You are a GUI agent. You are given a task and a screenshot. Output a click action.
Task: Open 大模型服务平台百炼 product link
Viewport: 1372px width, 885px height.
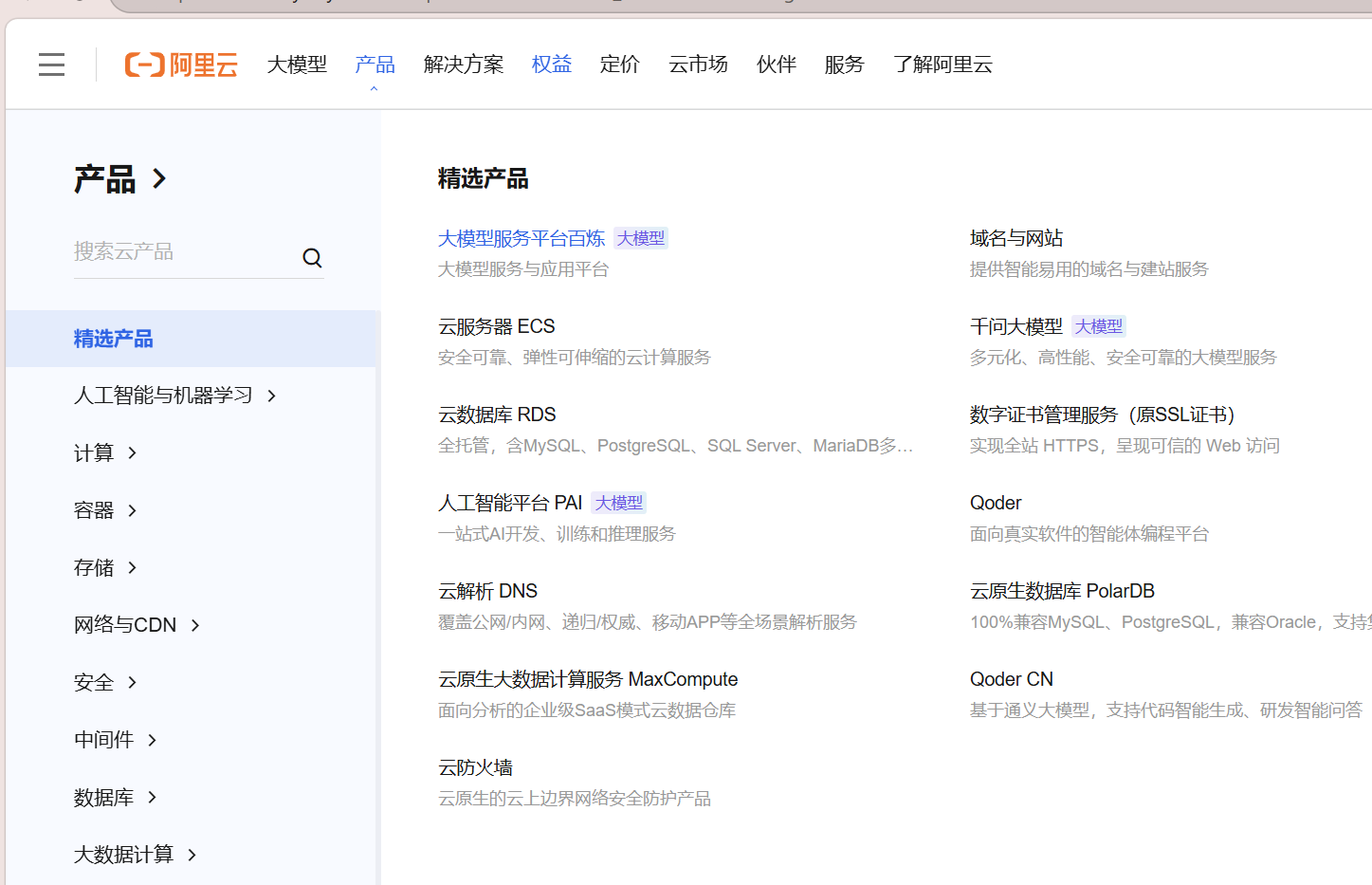pyautogui.click(x=521, y=238)
